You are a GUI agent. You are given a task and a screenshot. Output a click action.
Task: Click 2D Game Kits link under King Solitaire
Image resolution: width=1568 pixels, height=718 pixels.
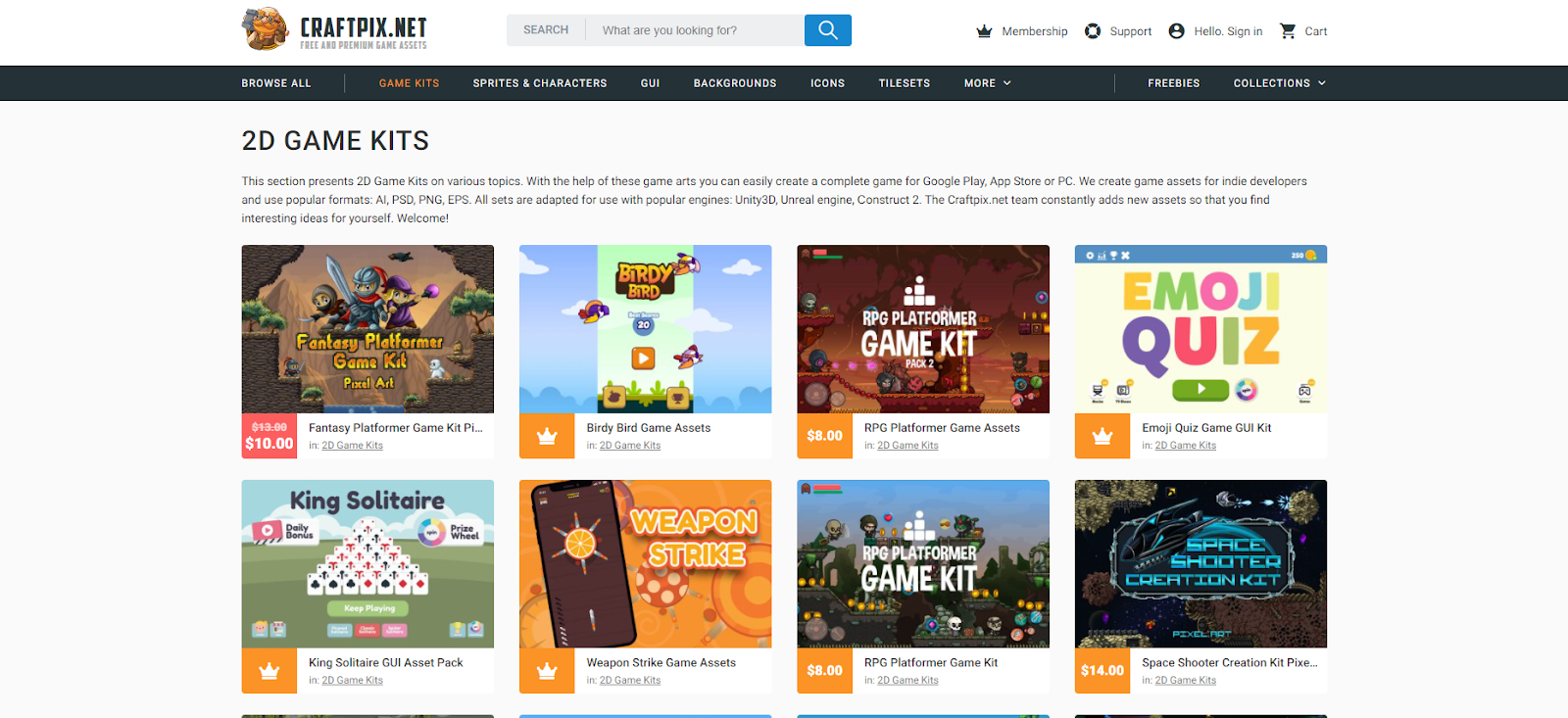[352, 681]
